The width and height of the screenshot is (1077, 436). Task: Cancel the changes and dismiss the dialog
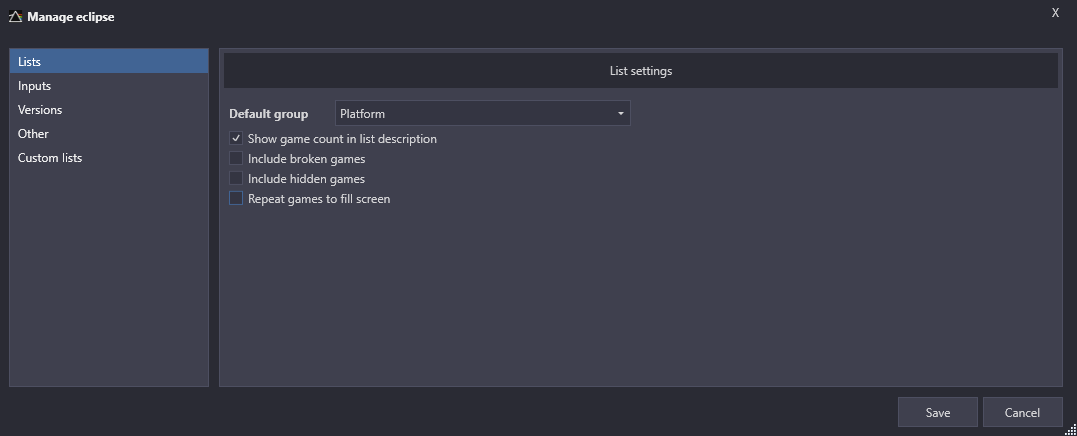pos(1022,412)
